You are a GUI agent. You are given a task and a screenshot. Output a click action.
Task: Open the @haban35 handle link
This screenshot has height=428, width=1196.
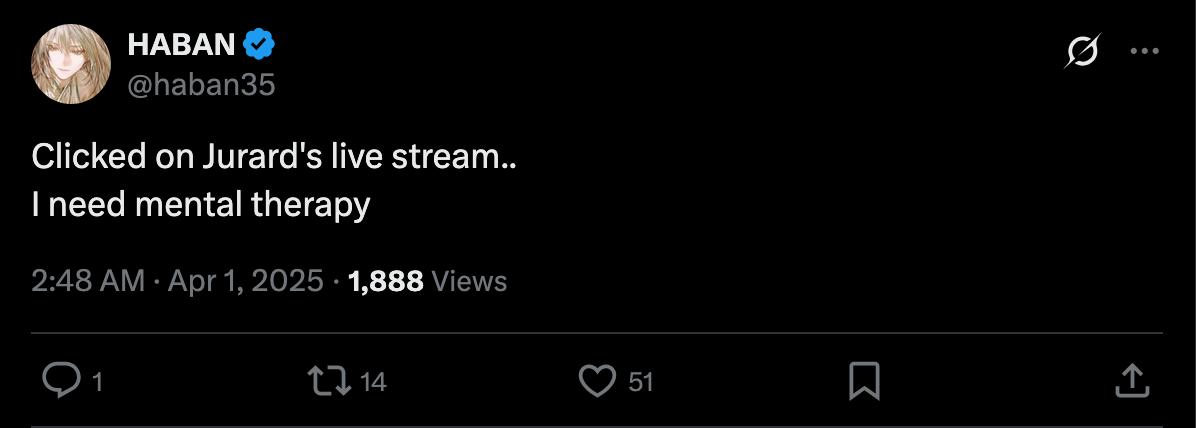click(201, 86)
